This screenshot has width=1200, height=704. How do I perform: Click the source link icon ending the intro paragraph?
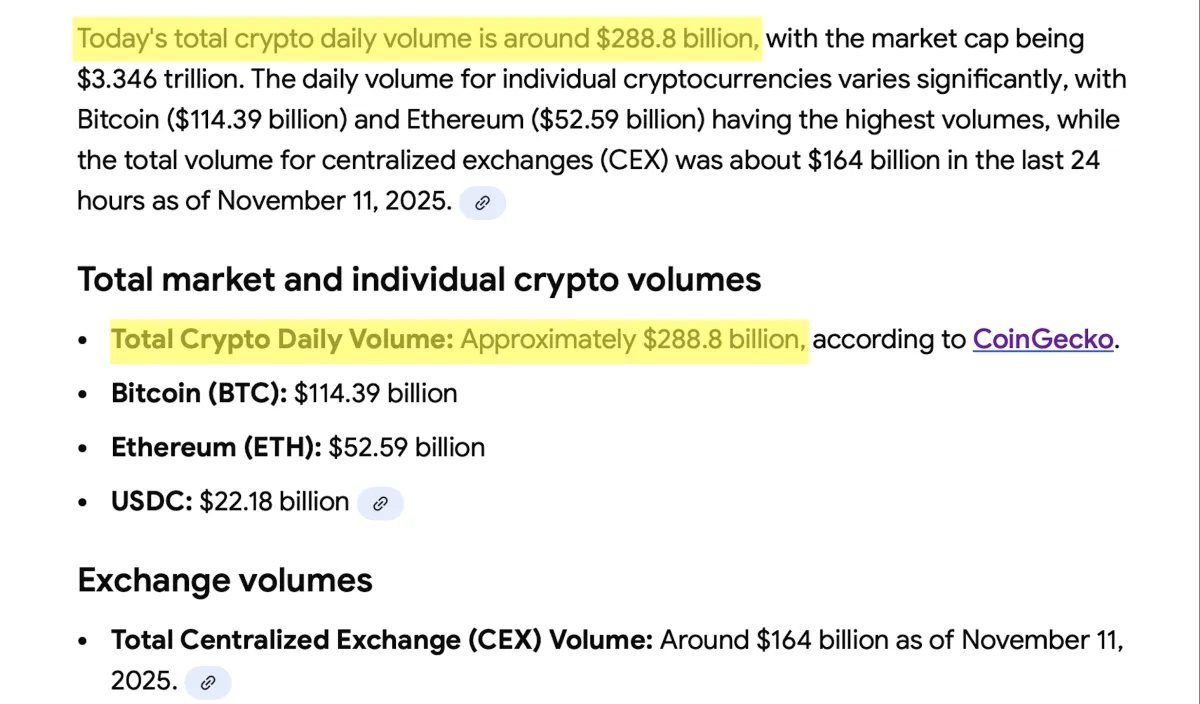[x=482, y=203]
